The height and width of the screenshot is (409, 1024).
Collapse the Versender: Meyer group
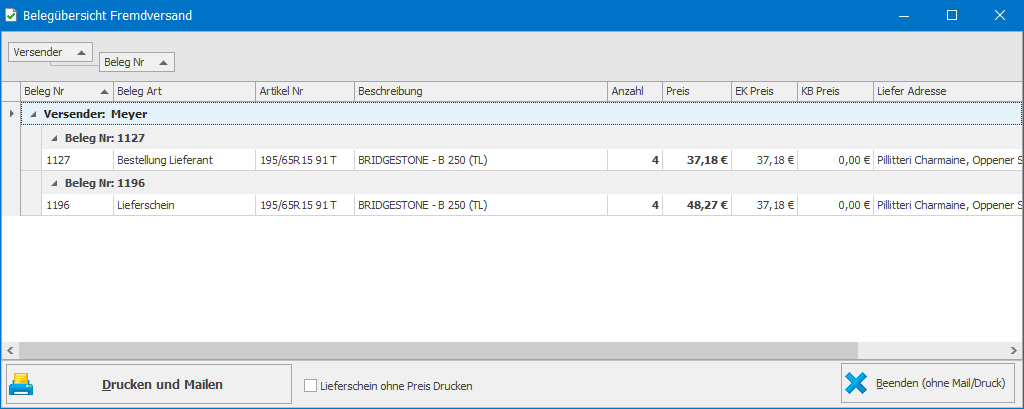click(33, 115)
